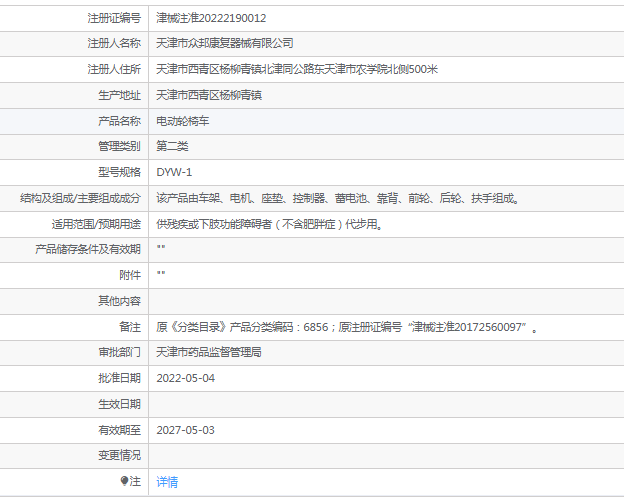Click the 变更情况 label
The height and width of the screenshot is (503, 624).
point(119,455)
